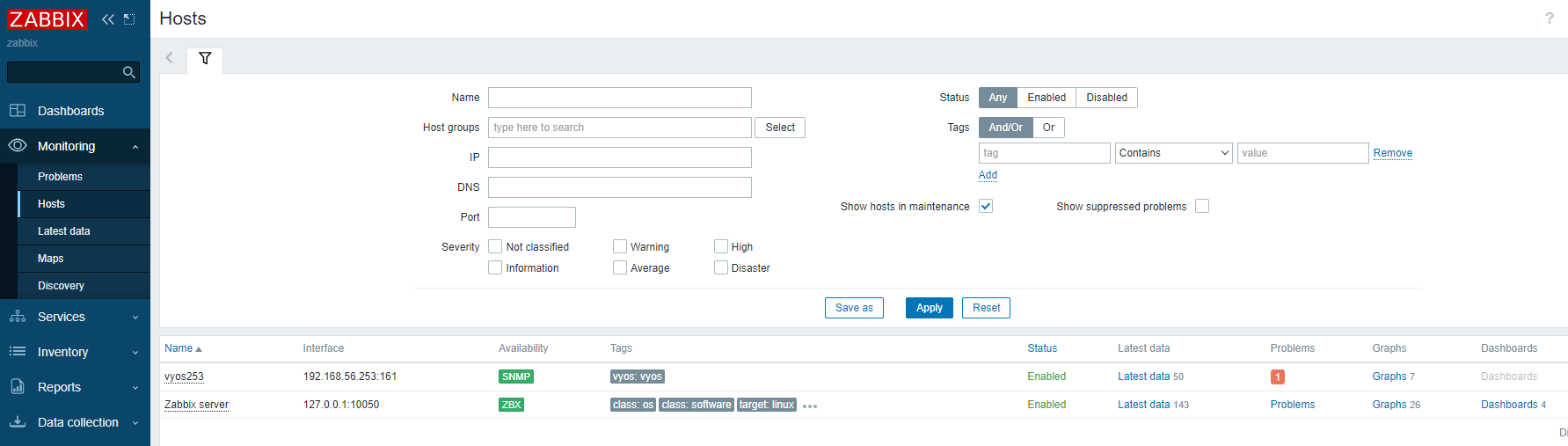The height and width of the screenshot is (446, 1568).
Task: Select Or tags mode
Action: click(1048, 128)
